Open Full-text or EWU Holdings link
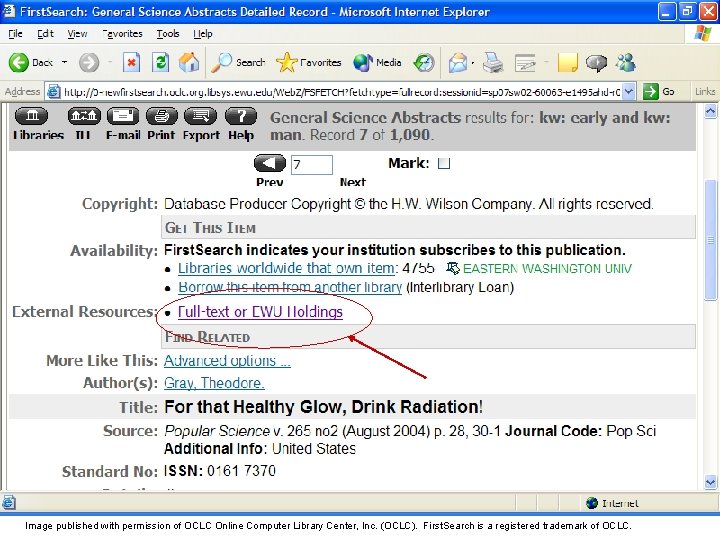Image resolution: width=720 pixels, height=540 pixels. point(260,312)
